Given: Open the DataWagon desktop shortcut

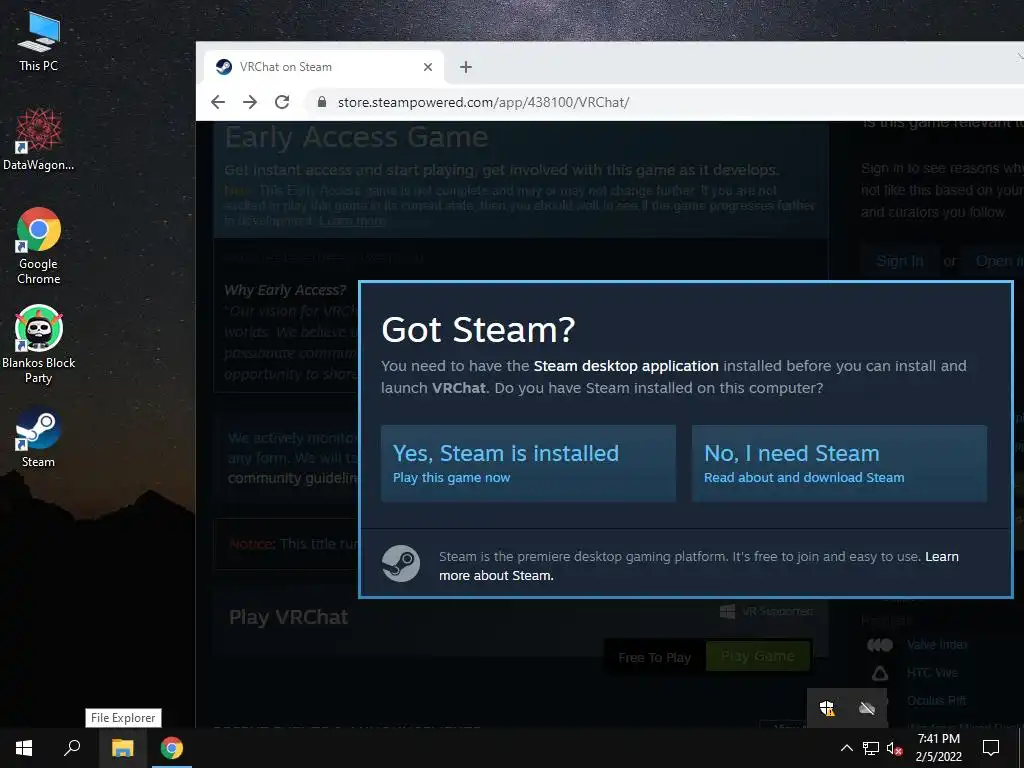Looking at the screenshot, I should 39,140.
